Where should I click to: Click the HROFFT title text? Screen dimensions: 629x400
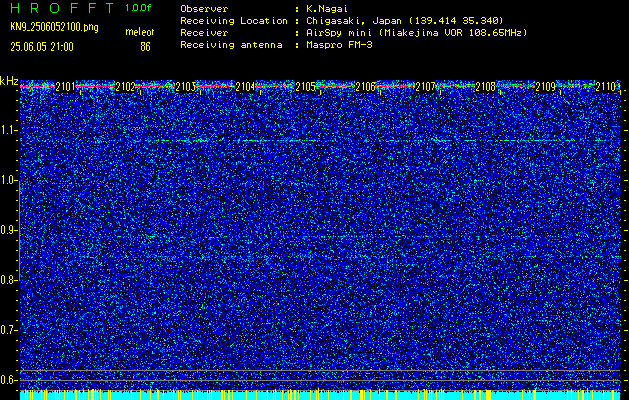pos(62,8)
